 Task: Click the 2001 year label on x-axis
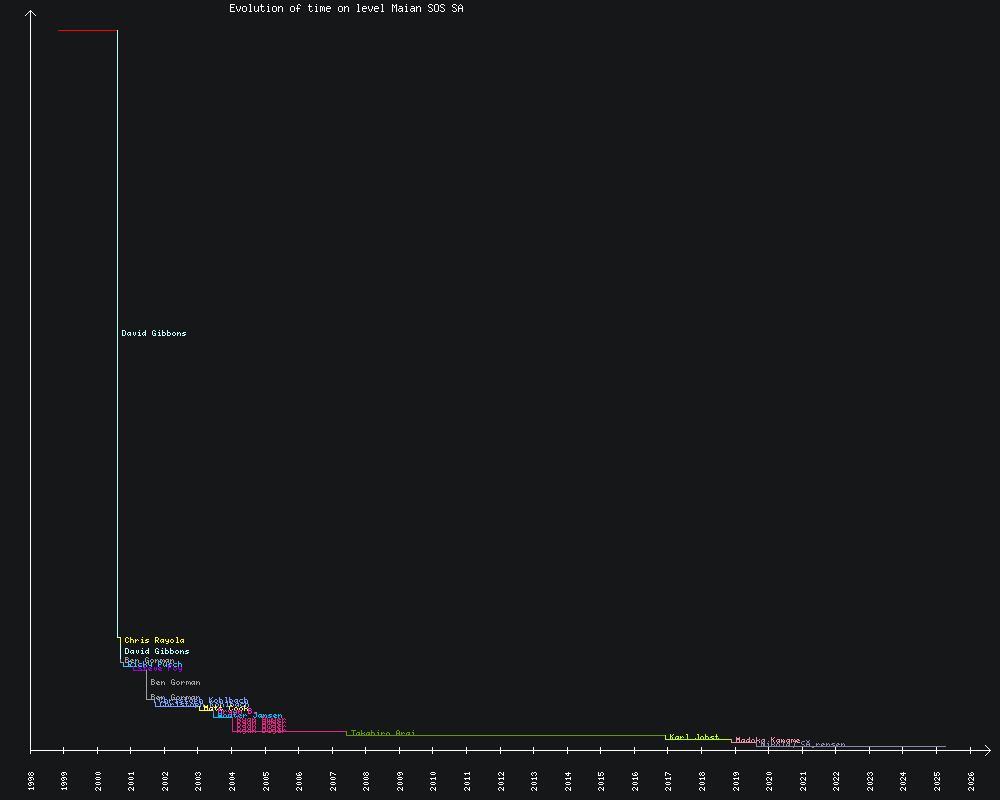tap(132, 780)
